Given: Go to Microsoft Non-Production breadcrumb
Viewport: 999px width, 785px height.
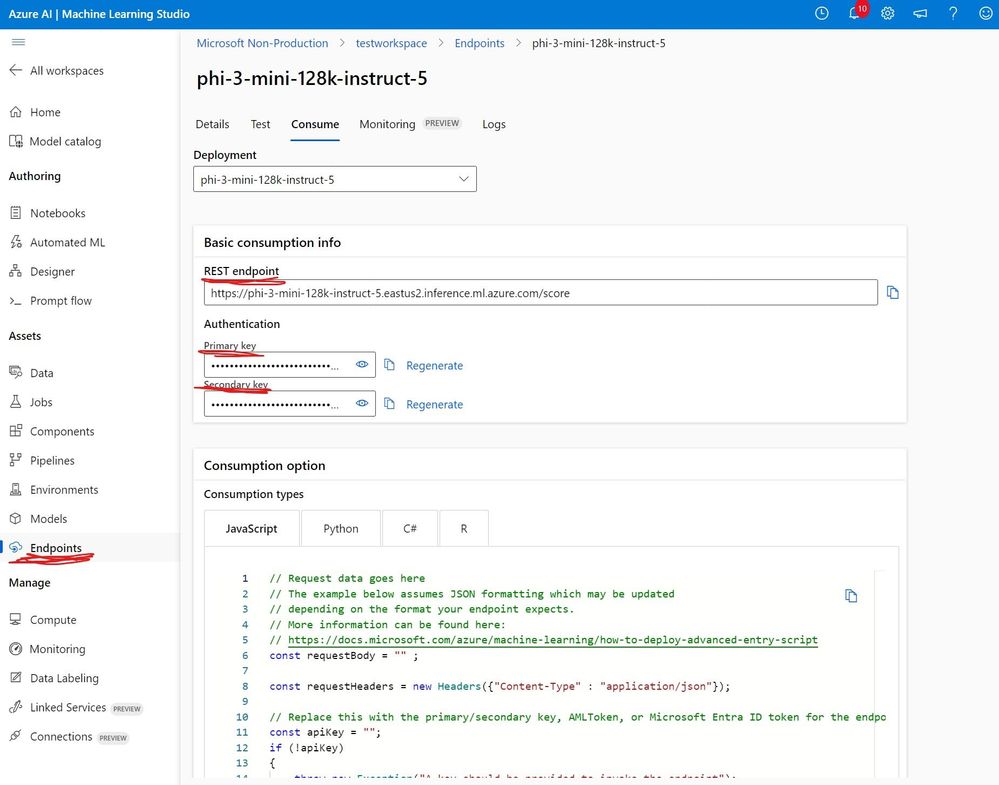Looking at the screenshot, I should click(262, 43).
